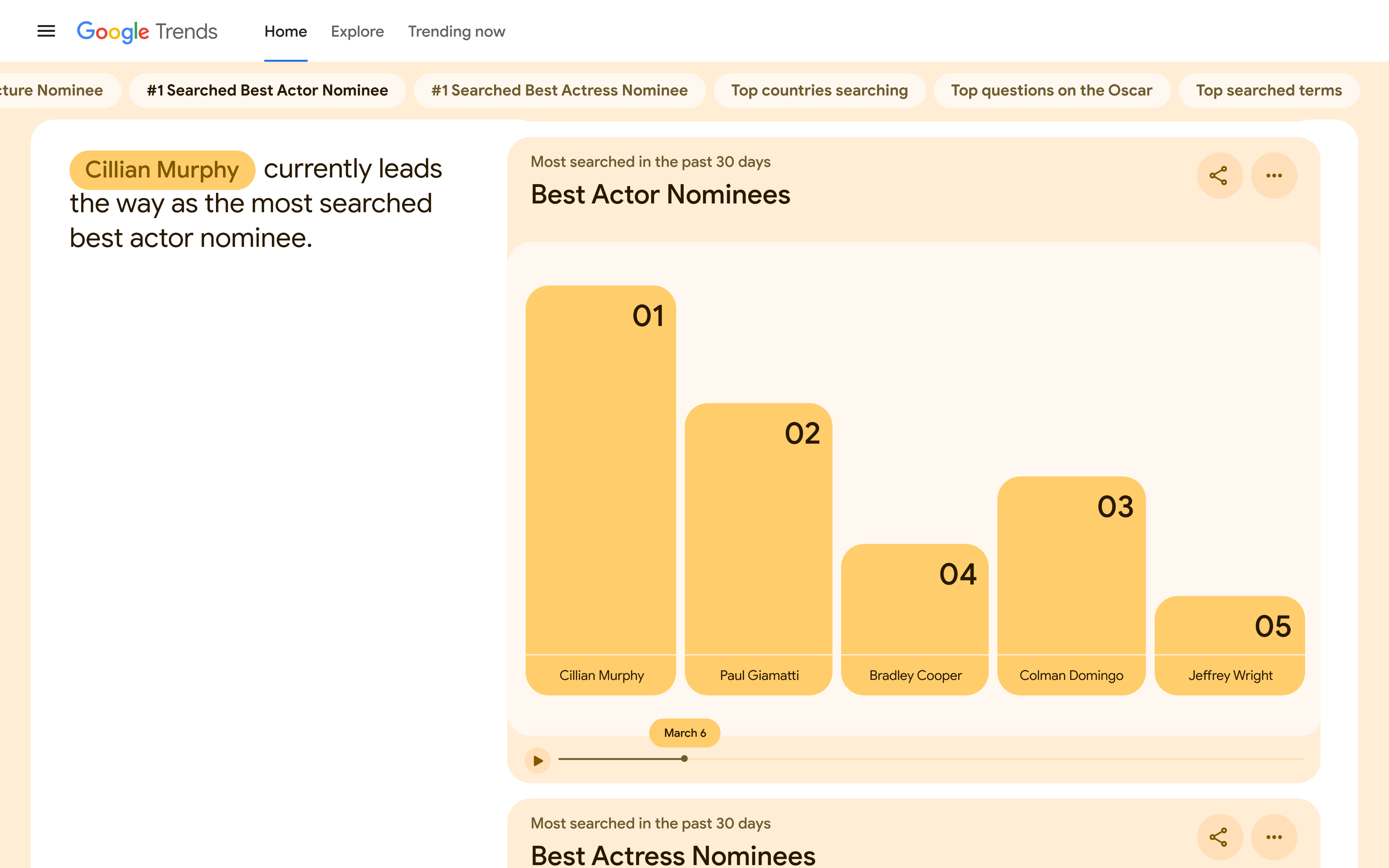This screenshot has width=1389, height=868.
Task: Share the Best Actress Nominees chart
Action: tap(1220, 836)
